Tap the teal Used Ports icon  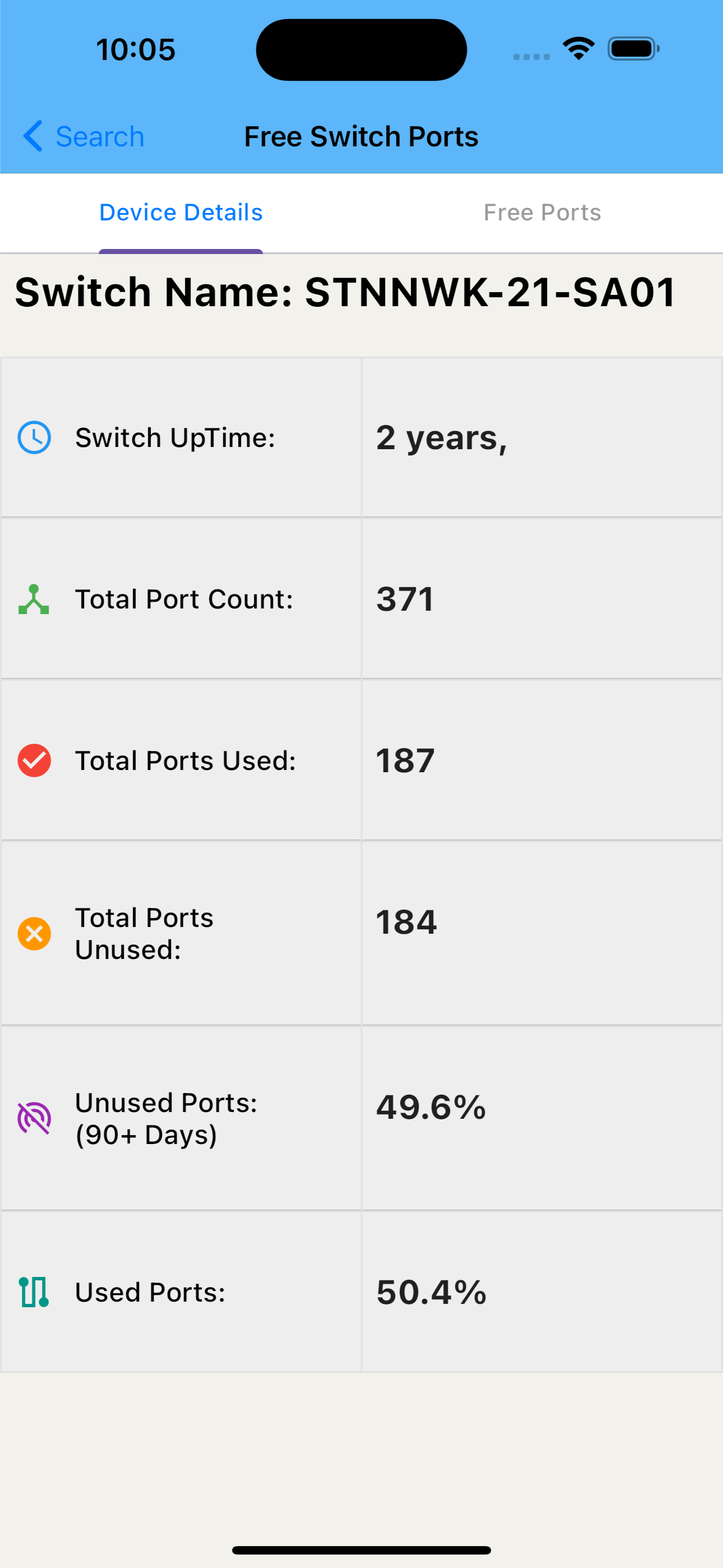[34, 1292]
